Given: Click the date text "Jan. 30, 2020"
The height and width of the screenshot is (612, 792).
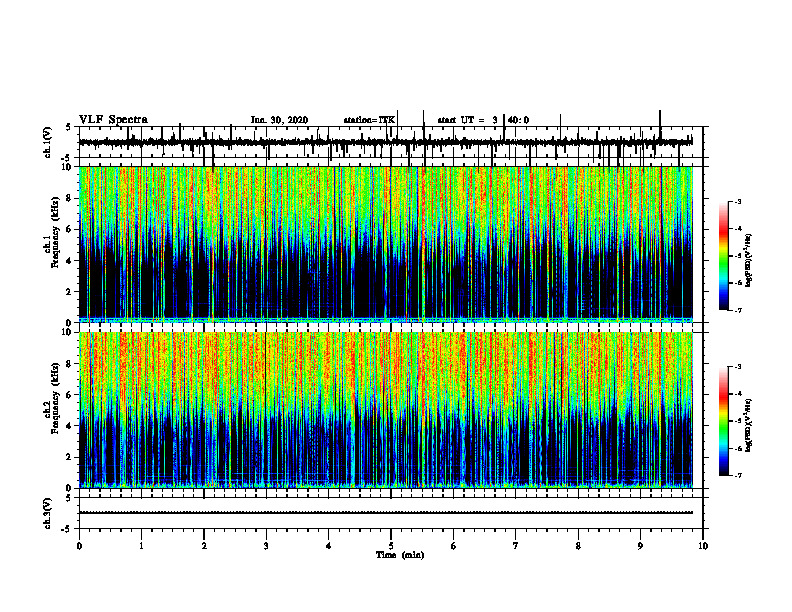Looking at the screenshot, I should point(279,120).
